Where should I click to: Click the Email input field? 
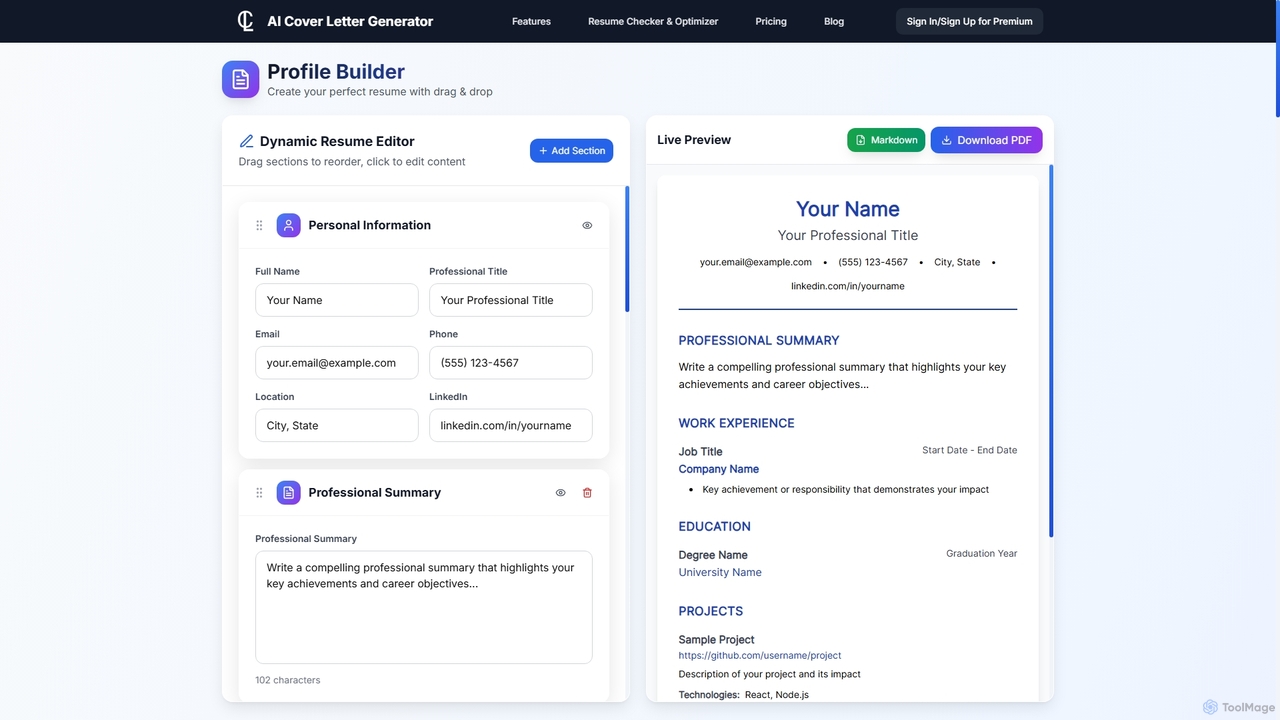[337, 363]
